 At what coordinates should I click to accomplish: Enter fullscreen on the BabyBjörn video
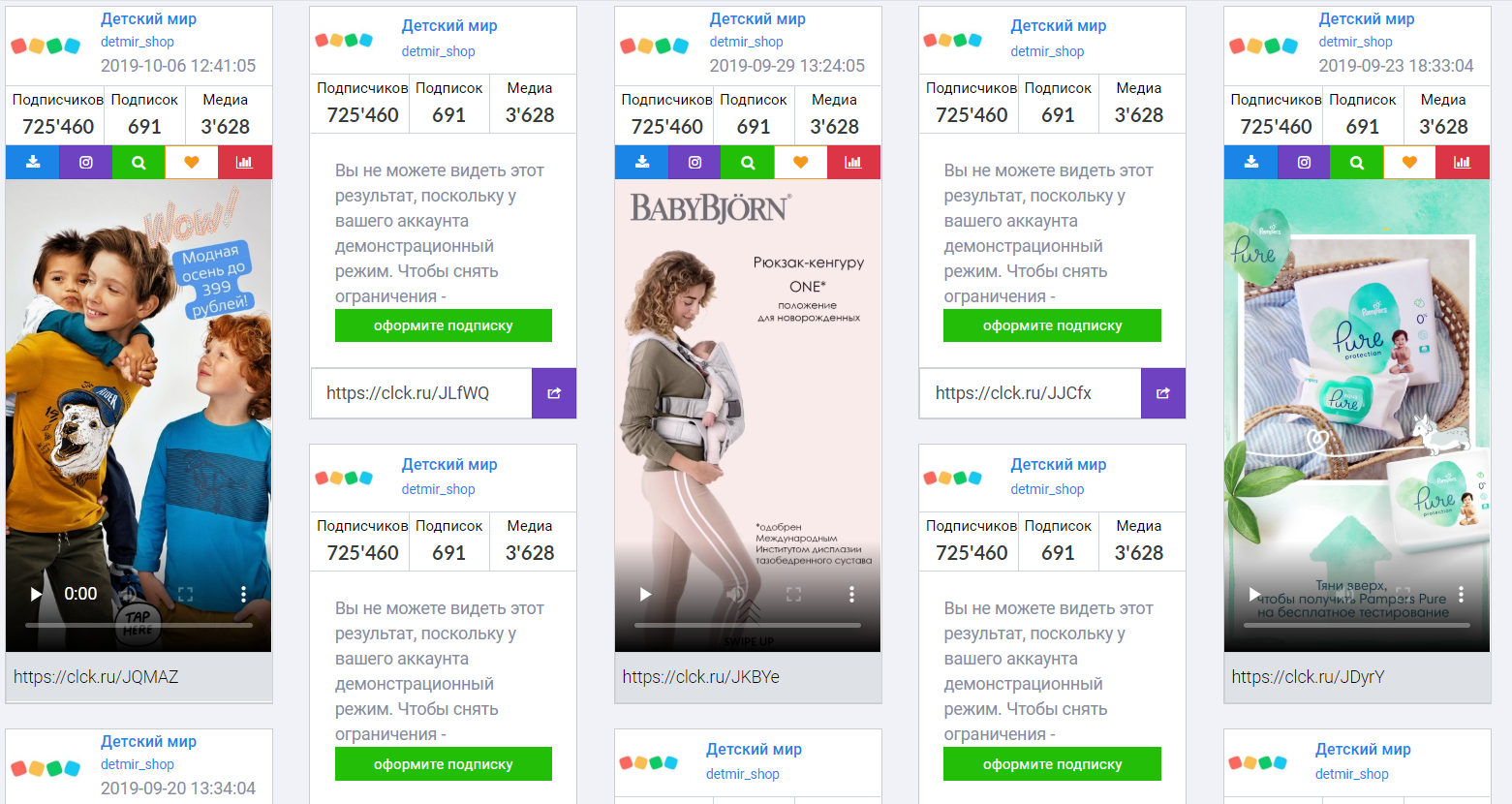pyautogui.click(x=793, y=594)
